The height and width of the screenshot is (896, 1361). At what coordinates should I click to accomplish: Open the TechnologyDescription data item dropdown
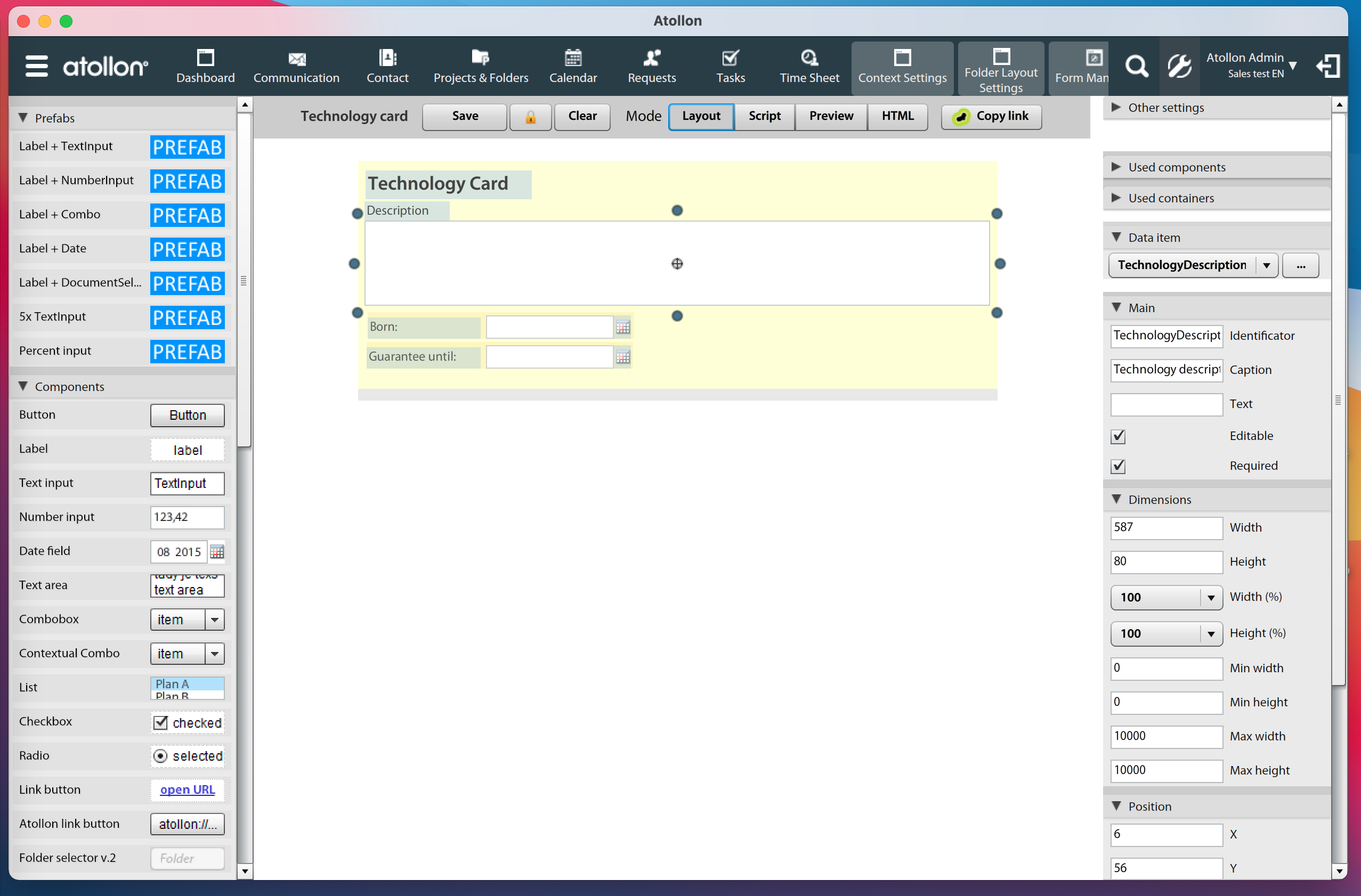[1267, 265]
